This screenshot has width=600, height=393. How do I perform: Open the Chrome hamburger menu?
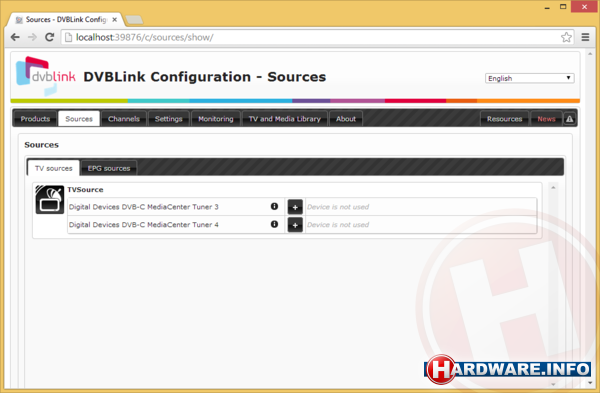(x=585, y=37)
